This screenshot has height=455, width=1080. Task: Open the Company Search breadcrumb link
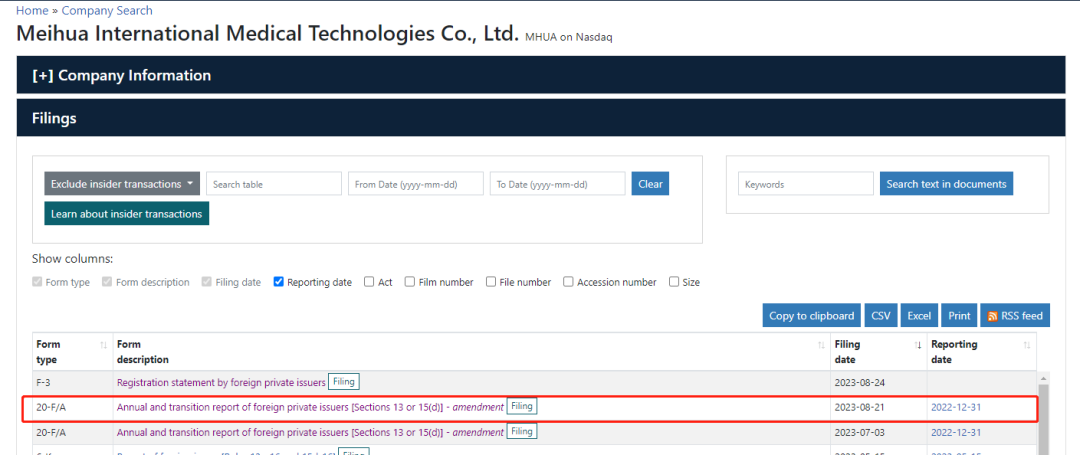click(107, 10)
